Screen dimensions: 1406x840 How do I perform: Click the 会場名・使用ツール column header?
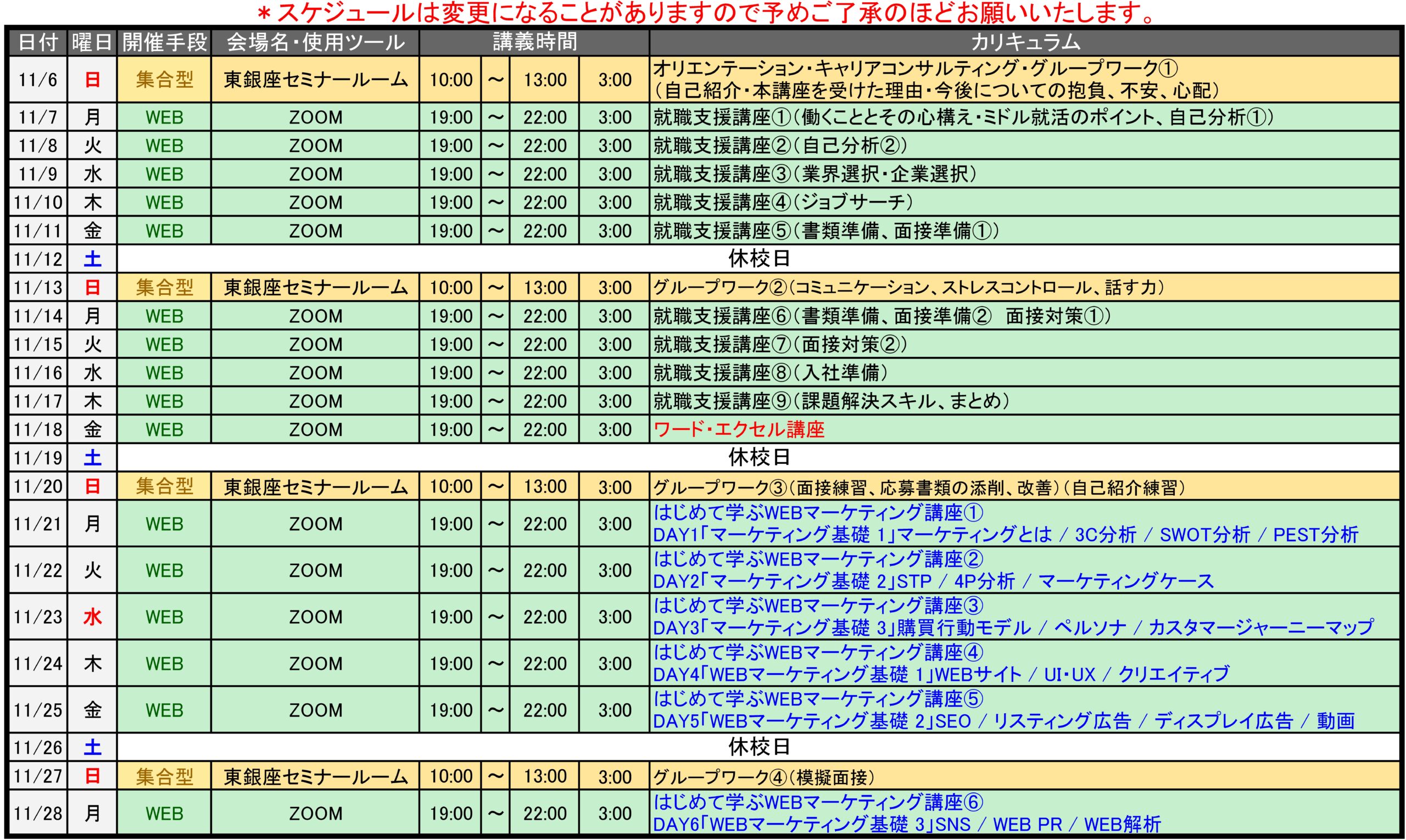pos(315,42)
